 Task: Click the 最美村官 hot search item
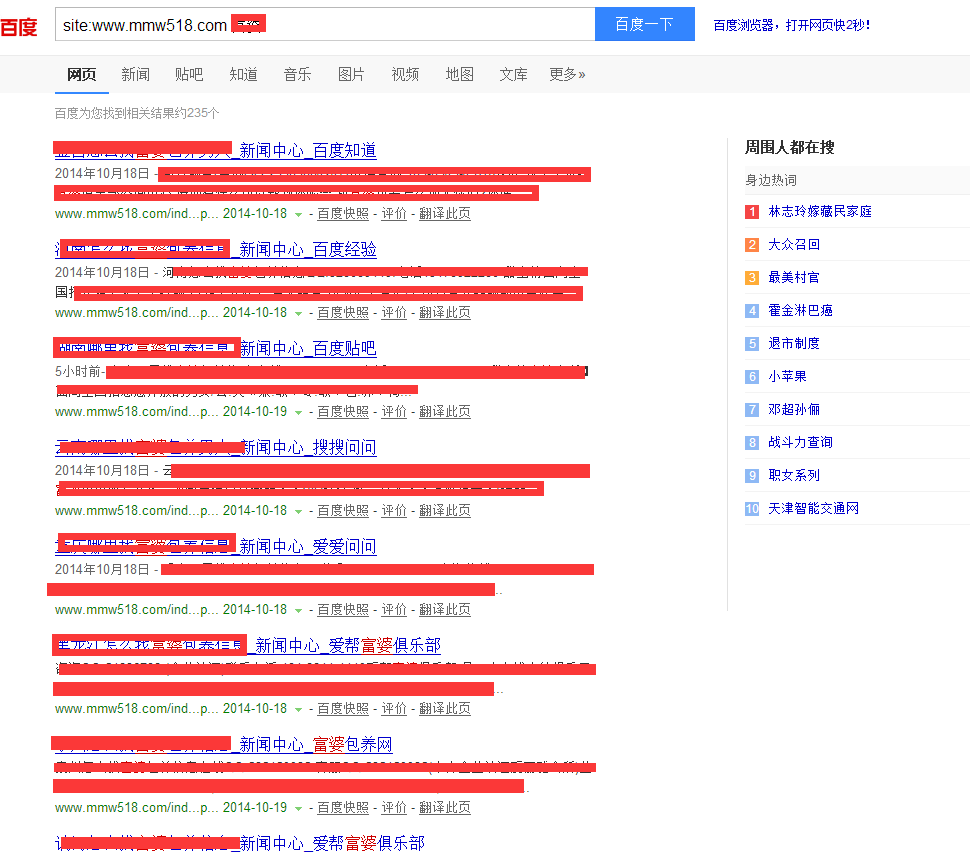795,277
